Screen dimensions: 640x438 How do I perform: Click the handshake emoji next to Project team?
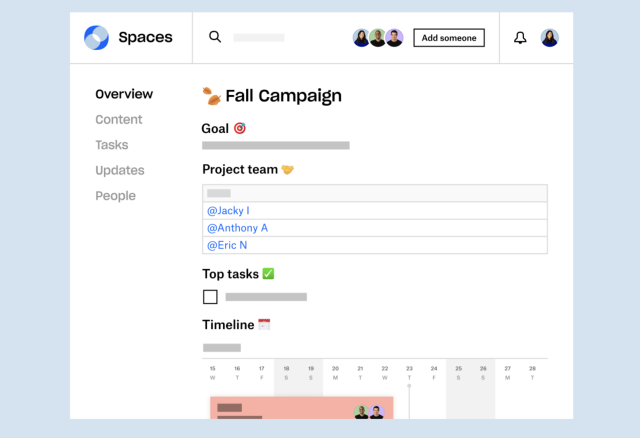coord(288,169)
